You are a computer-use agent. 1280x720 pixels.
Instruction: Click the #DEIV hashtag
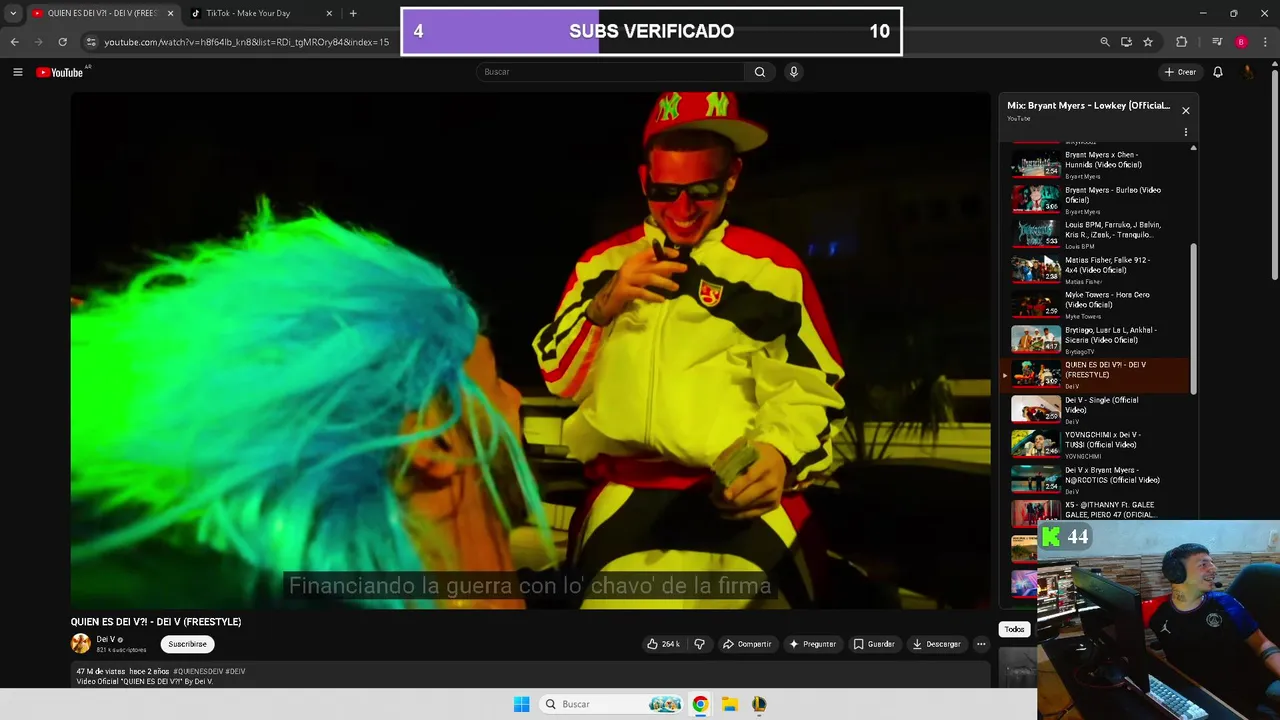click(x=235, y=671)
